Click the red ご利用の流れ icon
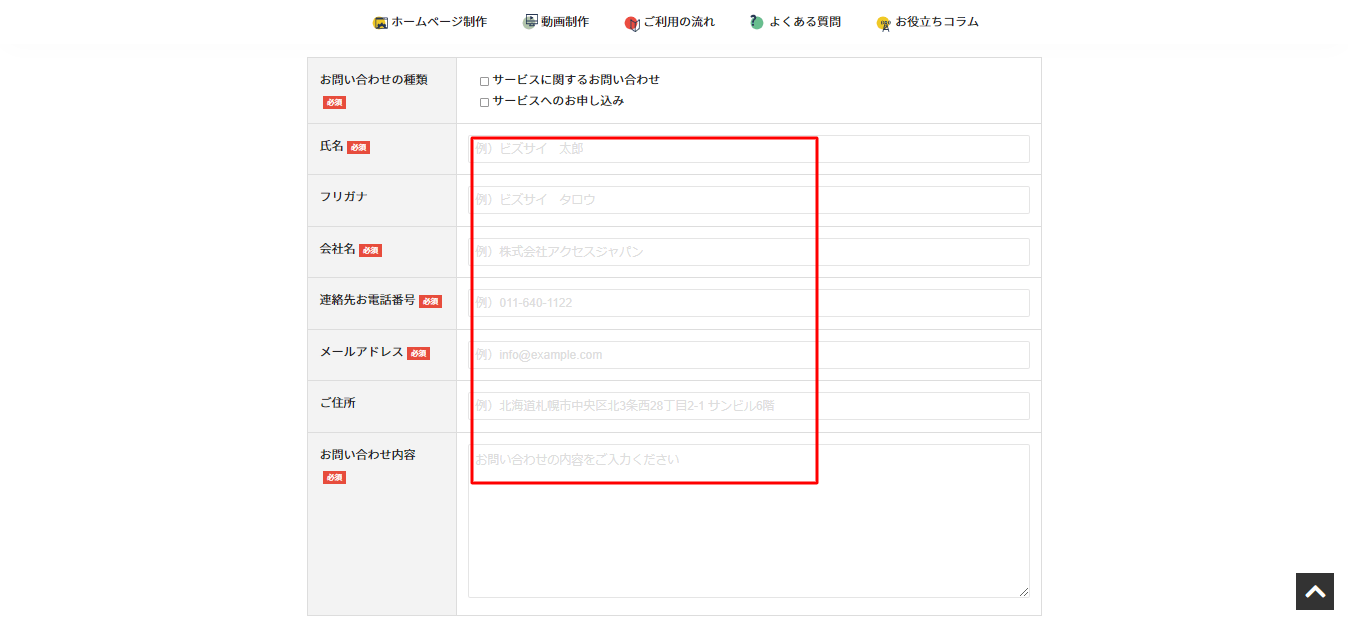Viewport: 1348px width, 624px height. (x=631, y=23)
